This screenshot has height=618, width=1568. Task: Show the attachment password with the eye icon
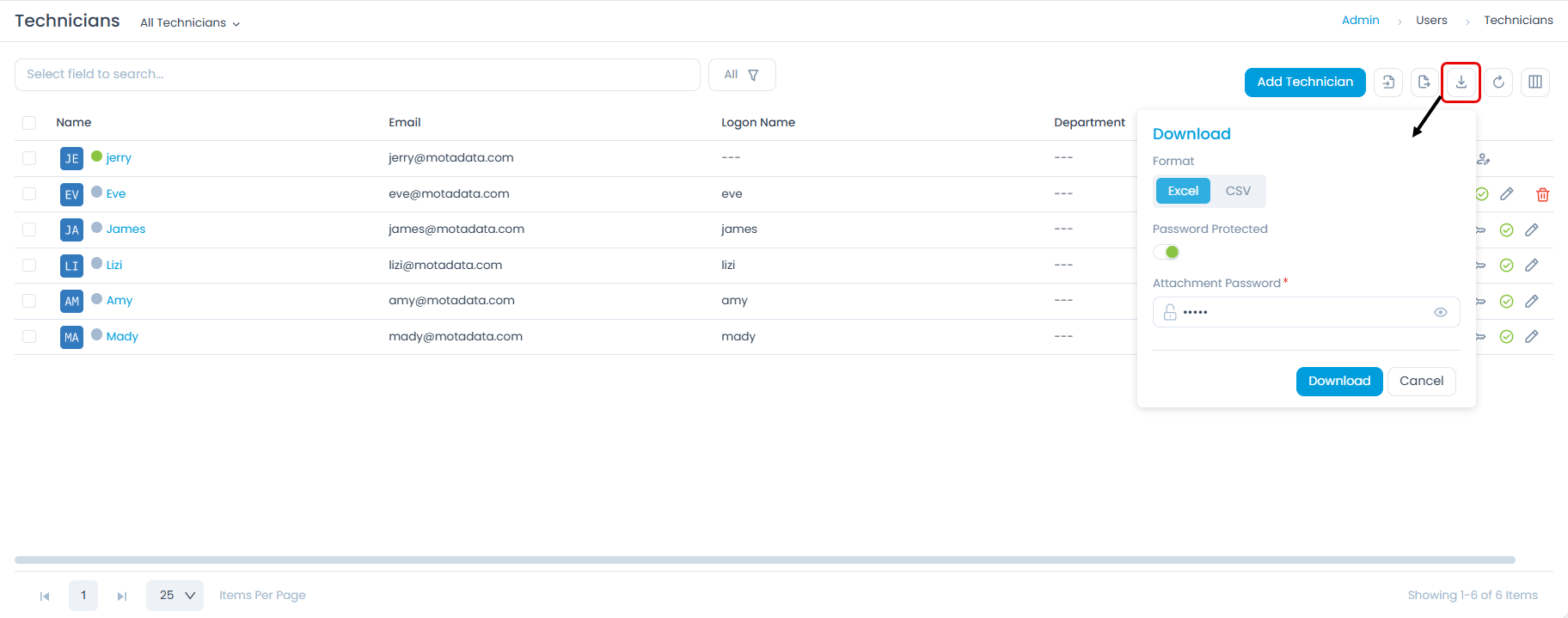coord(1441,312)
